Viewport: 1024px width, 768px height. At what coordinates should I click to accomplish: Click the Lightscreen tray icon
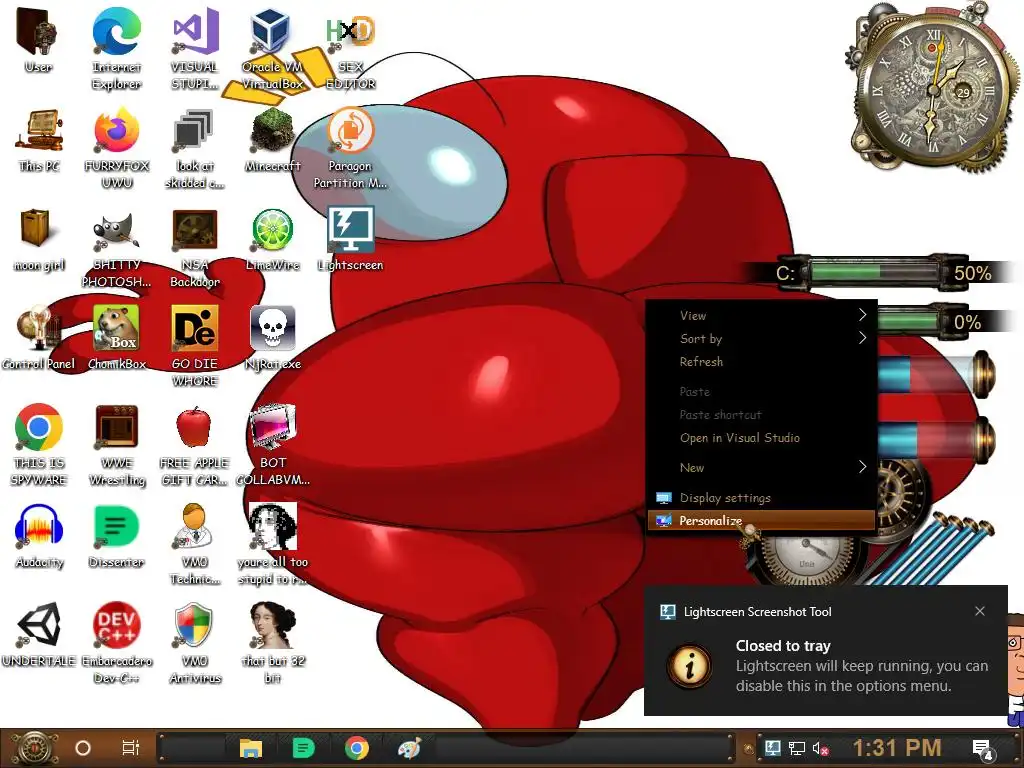773,748
